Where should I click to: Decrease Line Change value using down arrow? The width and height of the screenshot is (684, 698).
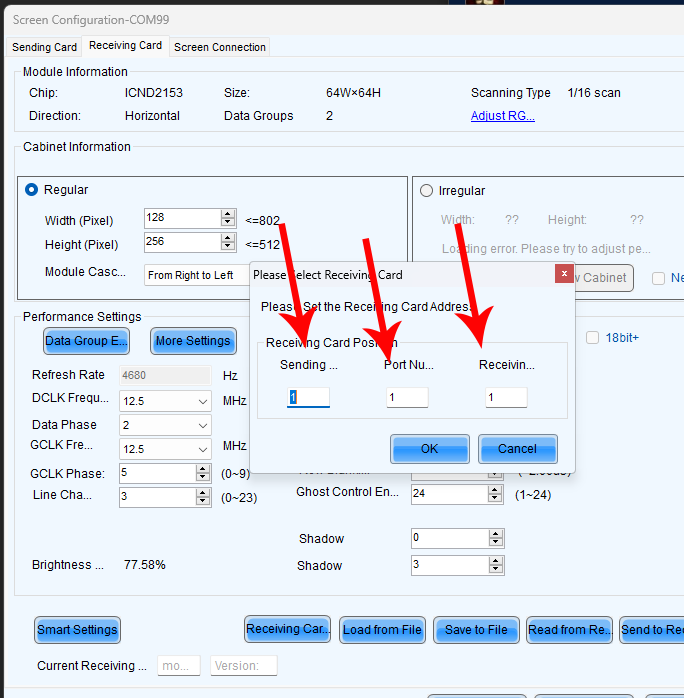(x=203, y=501)
